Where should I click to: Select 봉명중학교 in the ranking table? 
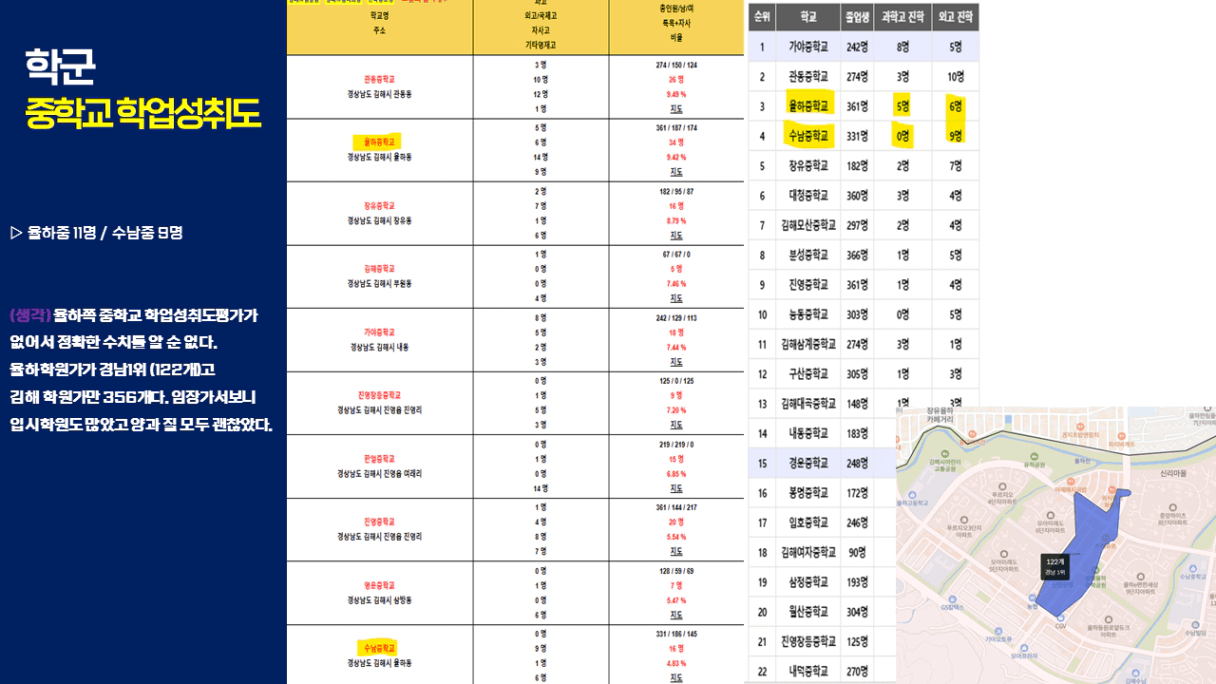pyautogui.click(x=808, y=493)
